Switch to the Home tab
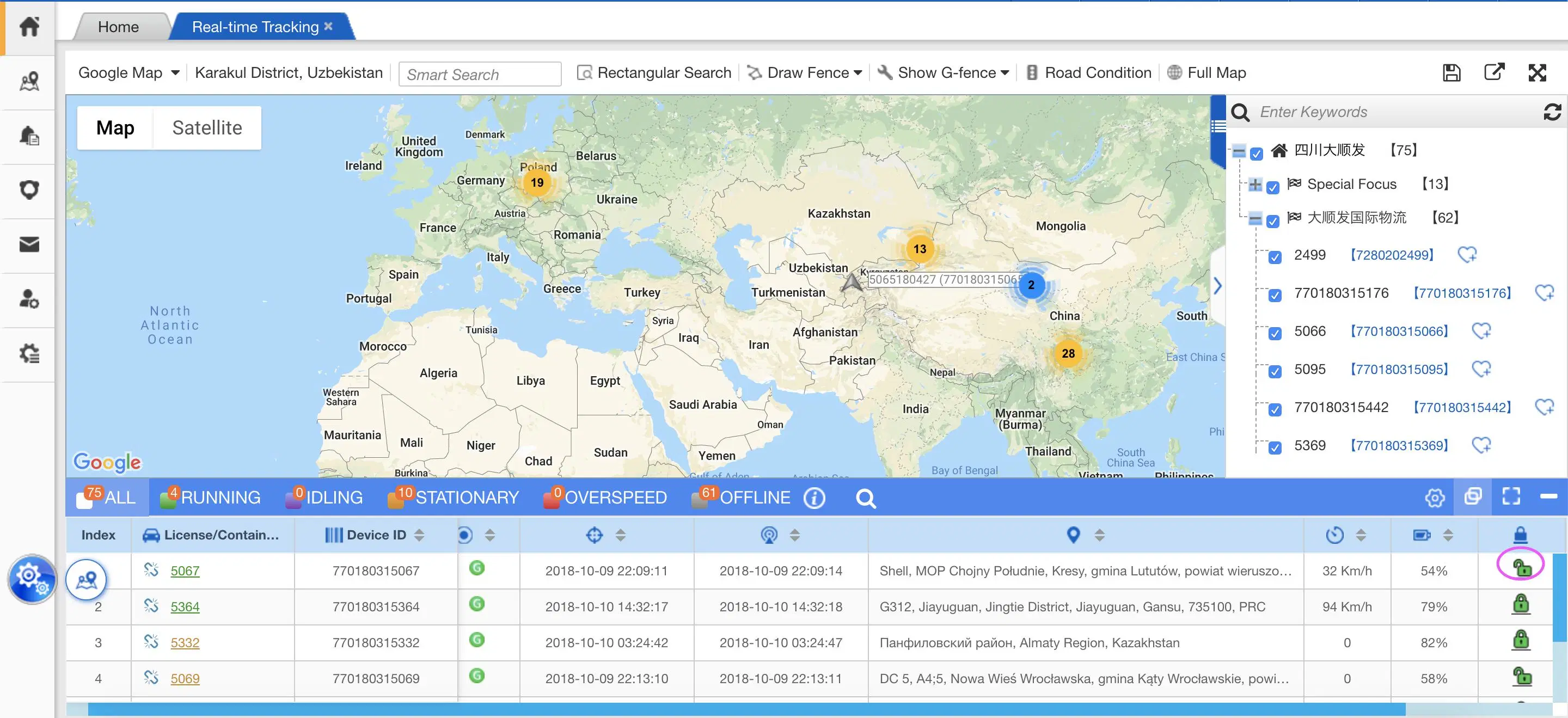This screenshot has height=718, width=1568. [x=119, y=27]
